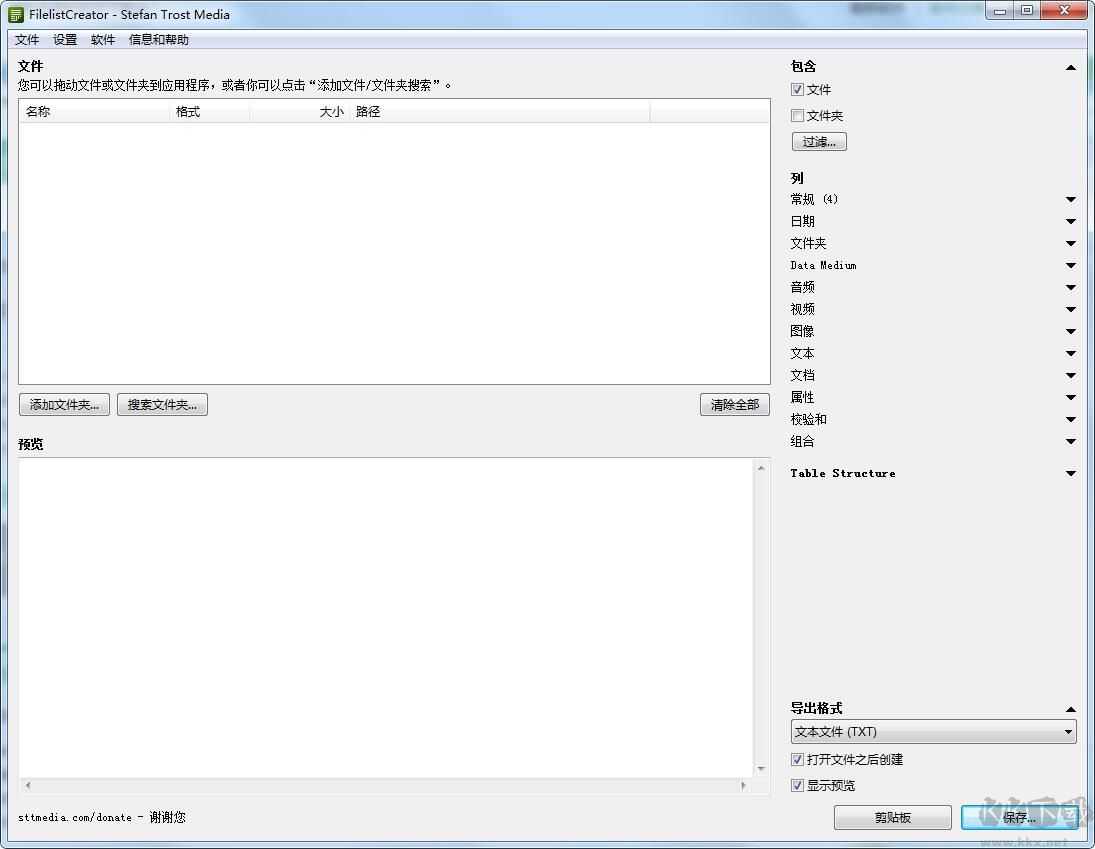
Task: Open the 设置 menu
Action: click(64, 40)
